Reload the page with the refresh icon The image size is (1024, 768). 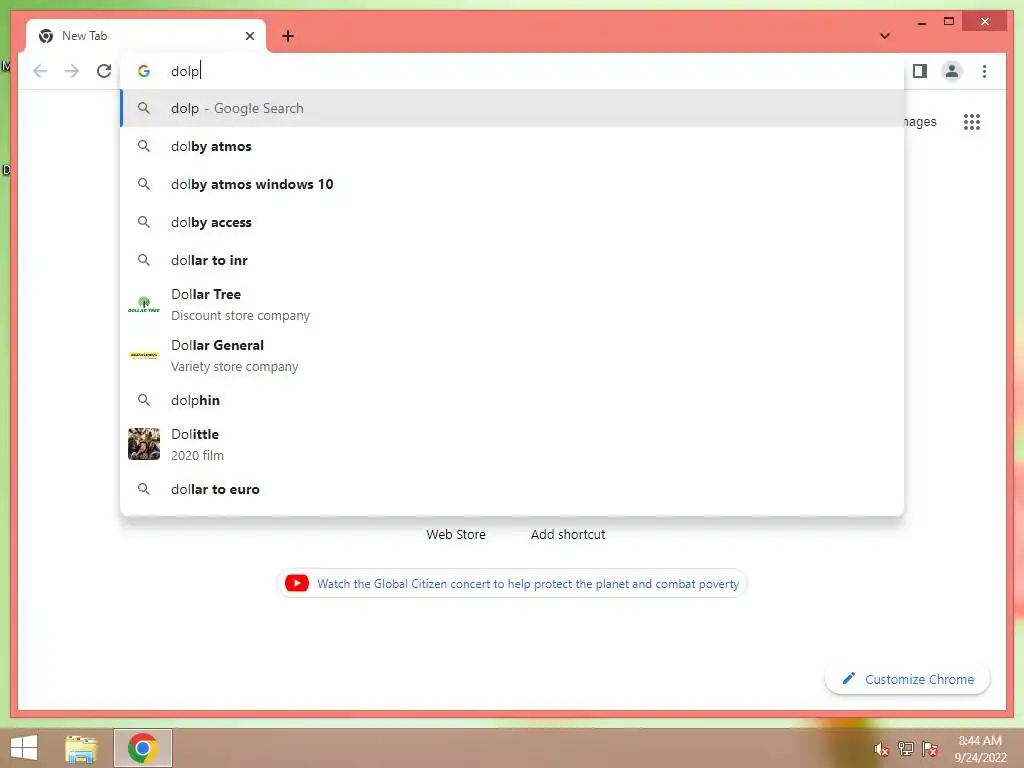104,71
